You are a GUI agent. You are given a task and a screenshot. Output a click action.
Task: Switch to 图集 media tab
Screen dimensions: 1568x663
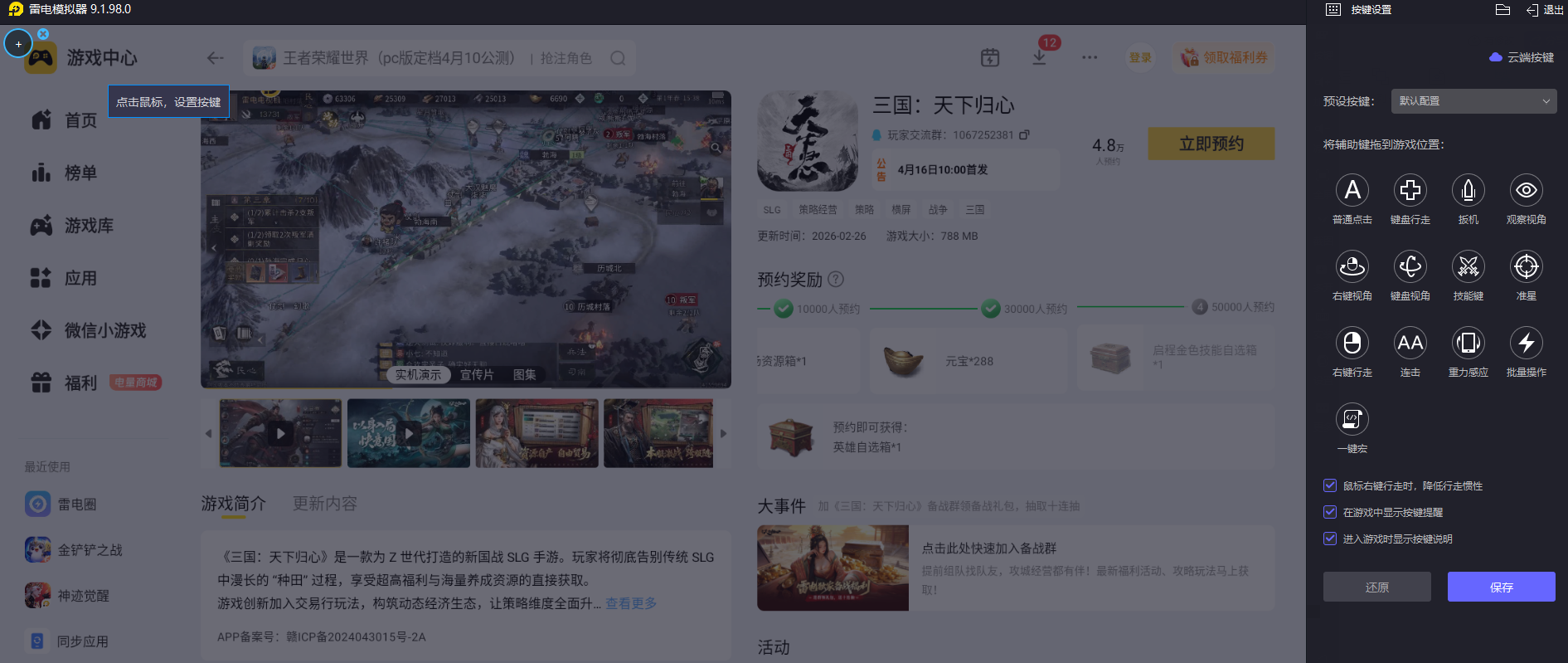coord(524,374)
